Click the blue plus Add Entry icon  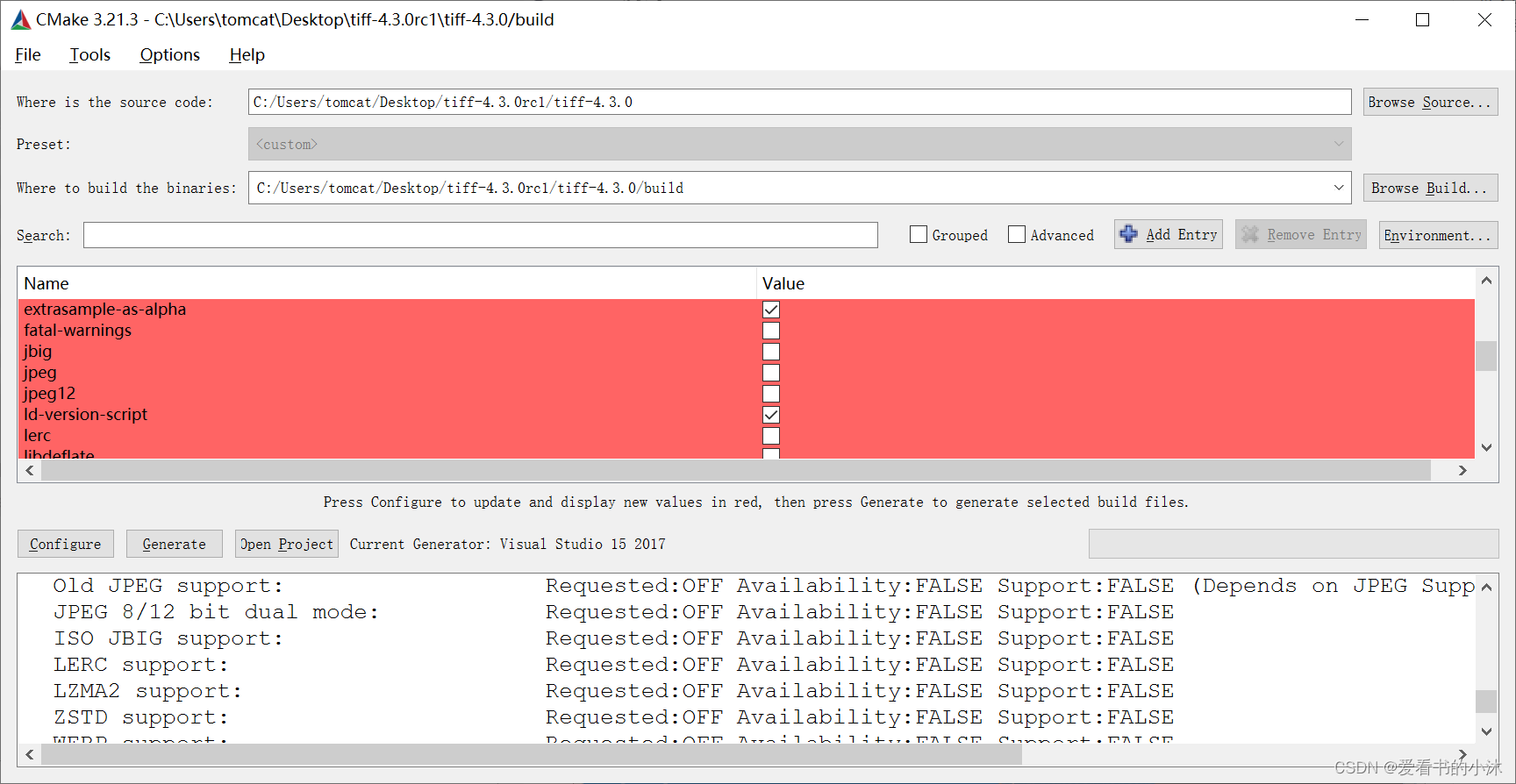click(1129, 234)
